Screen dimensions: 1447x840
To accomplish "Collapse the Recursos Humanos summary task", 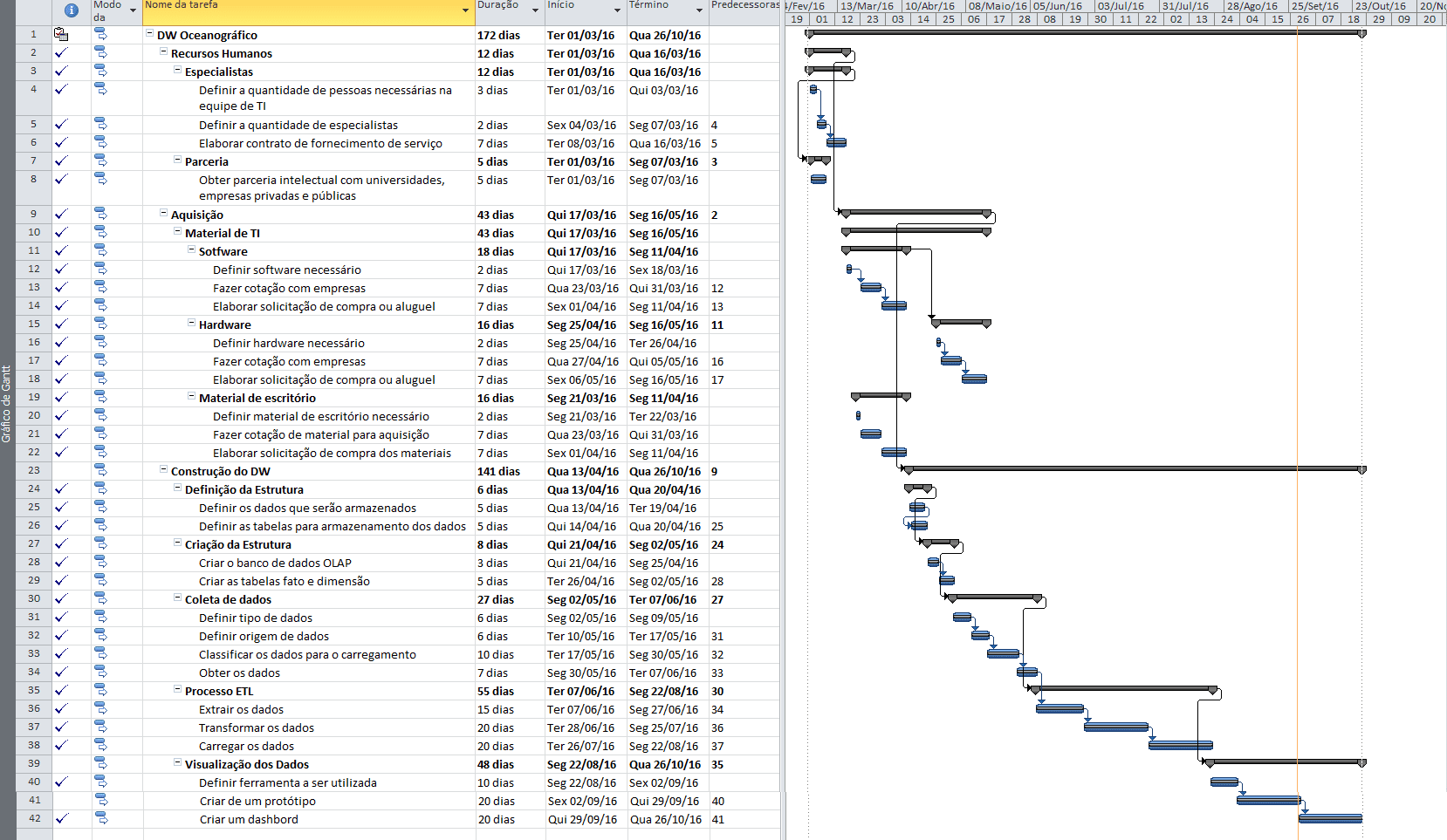I will (x=163, y=53).
